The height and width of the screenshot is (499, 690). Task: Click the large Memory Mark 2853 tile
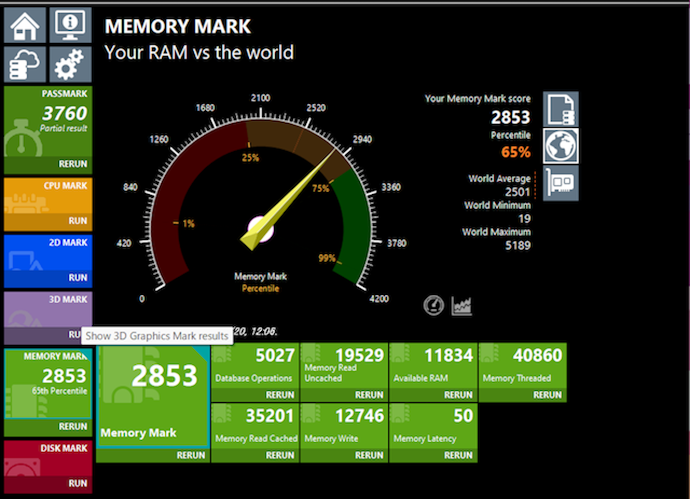pyautogui.click(x=153, y=396)
